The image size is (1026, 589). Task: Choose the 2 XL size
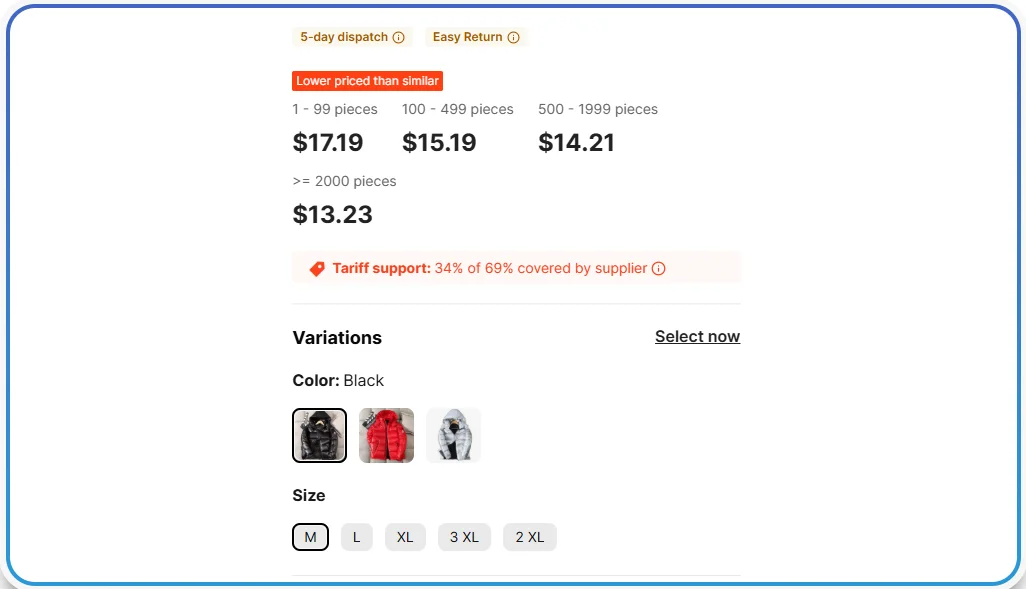pyautogui.click(x=529, y=537)
